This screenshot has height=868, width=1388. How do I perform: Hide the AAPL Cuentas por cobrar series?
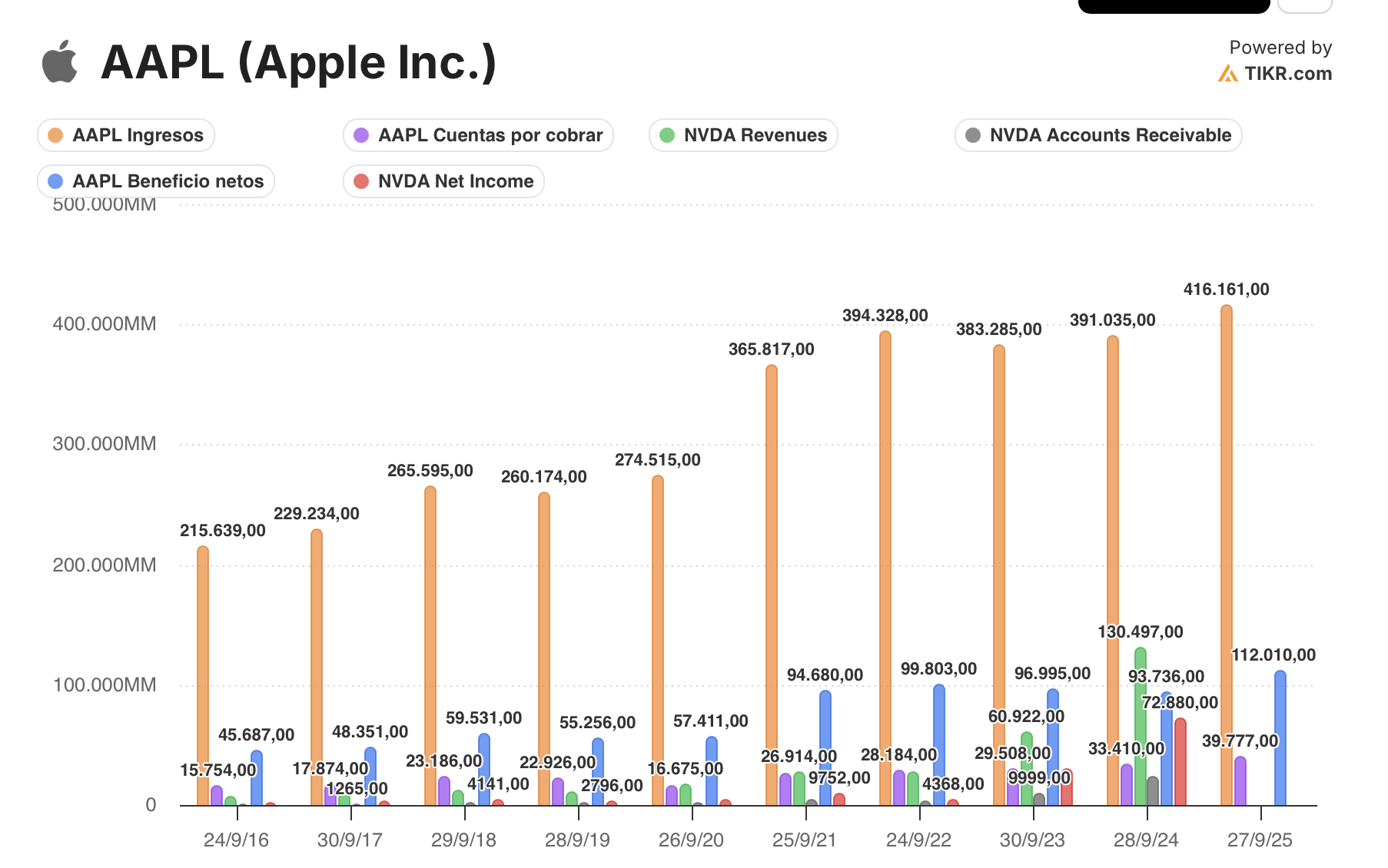[x=478, y=135]
